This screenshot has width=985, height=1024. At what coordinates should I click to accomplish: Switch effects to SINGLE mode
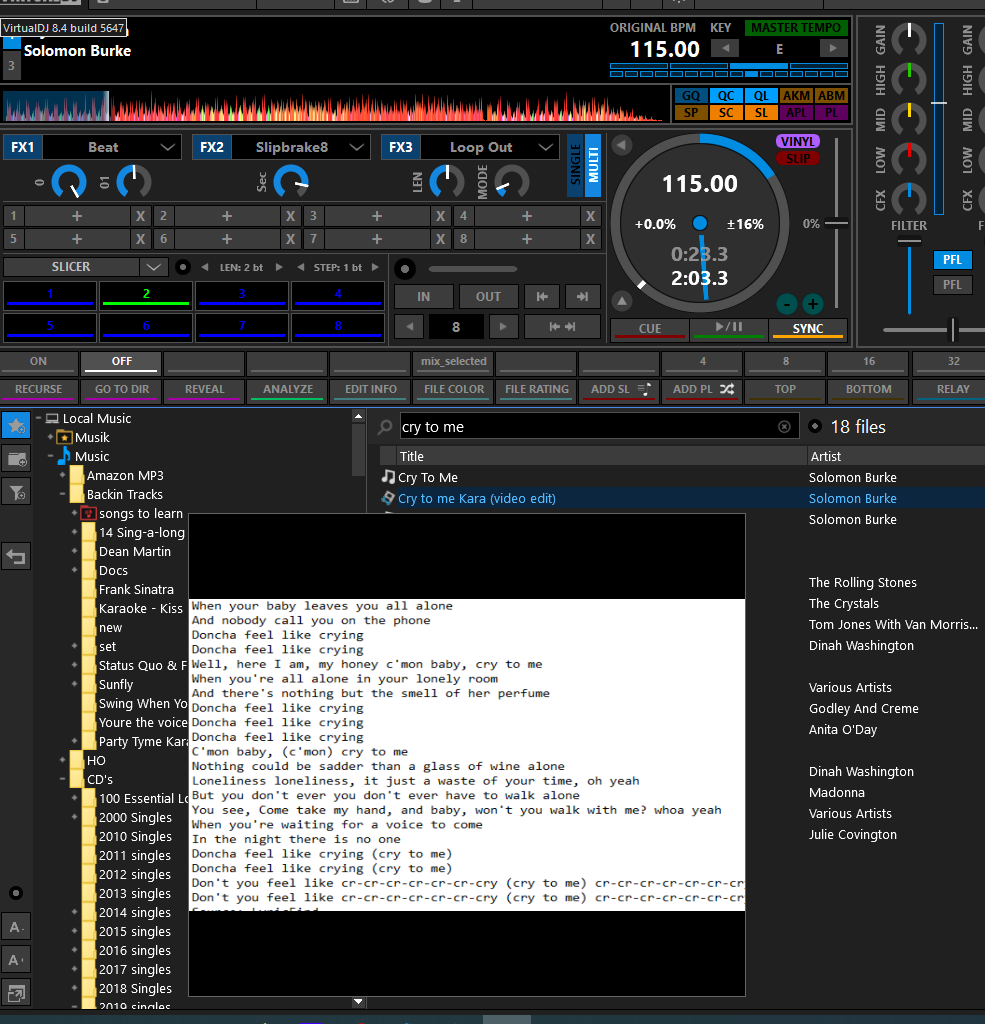(575, 165)
